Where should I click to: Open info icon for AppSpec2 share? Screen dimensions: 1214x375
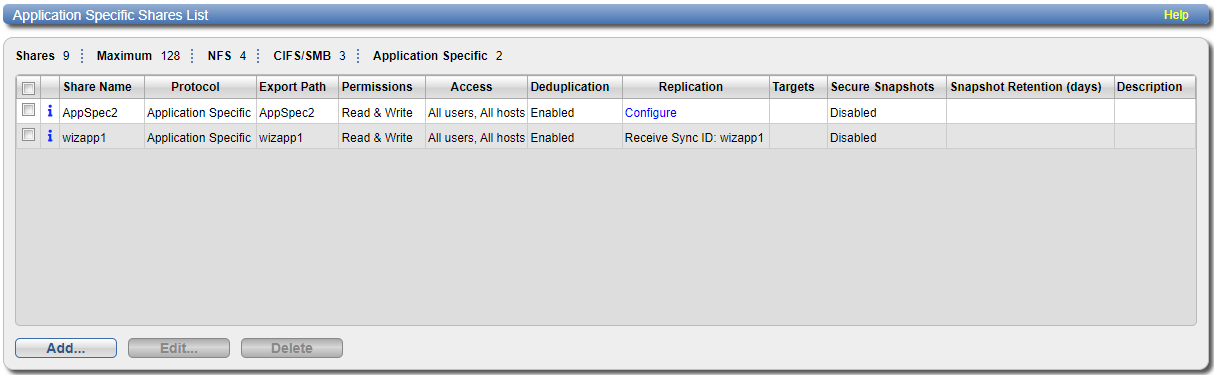point(50,112)
